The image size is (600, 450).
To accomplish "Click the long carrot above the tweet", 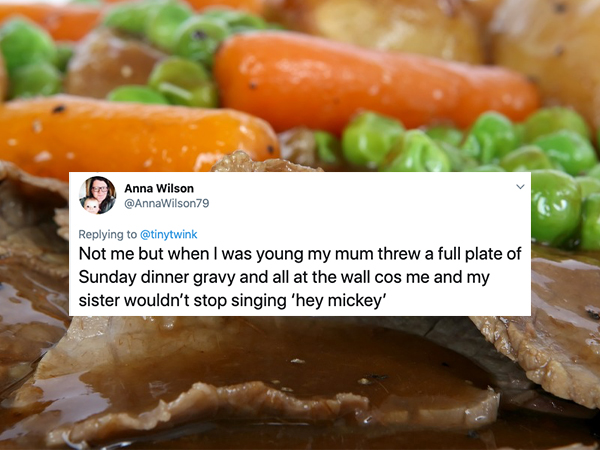I will (x=377, y=82).
